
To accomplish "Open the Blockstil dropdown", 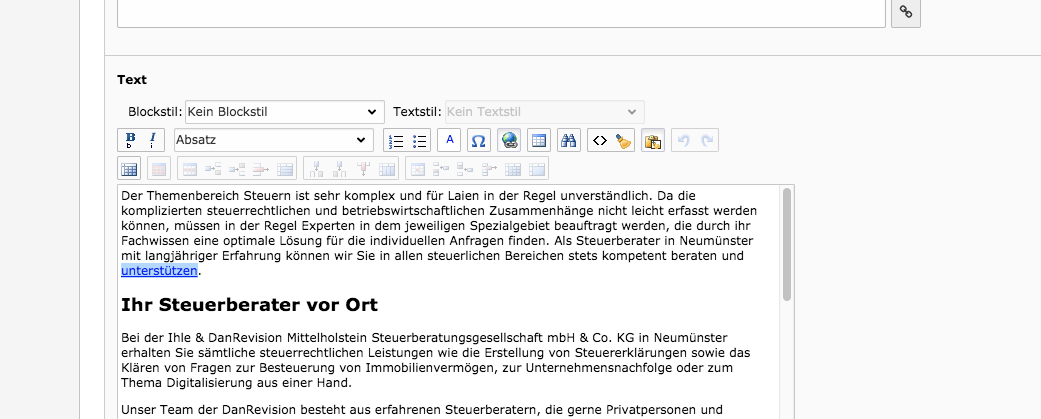I will [x=284, y=112].
